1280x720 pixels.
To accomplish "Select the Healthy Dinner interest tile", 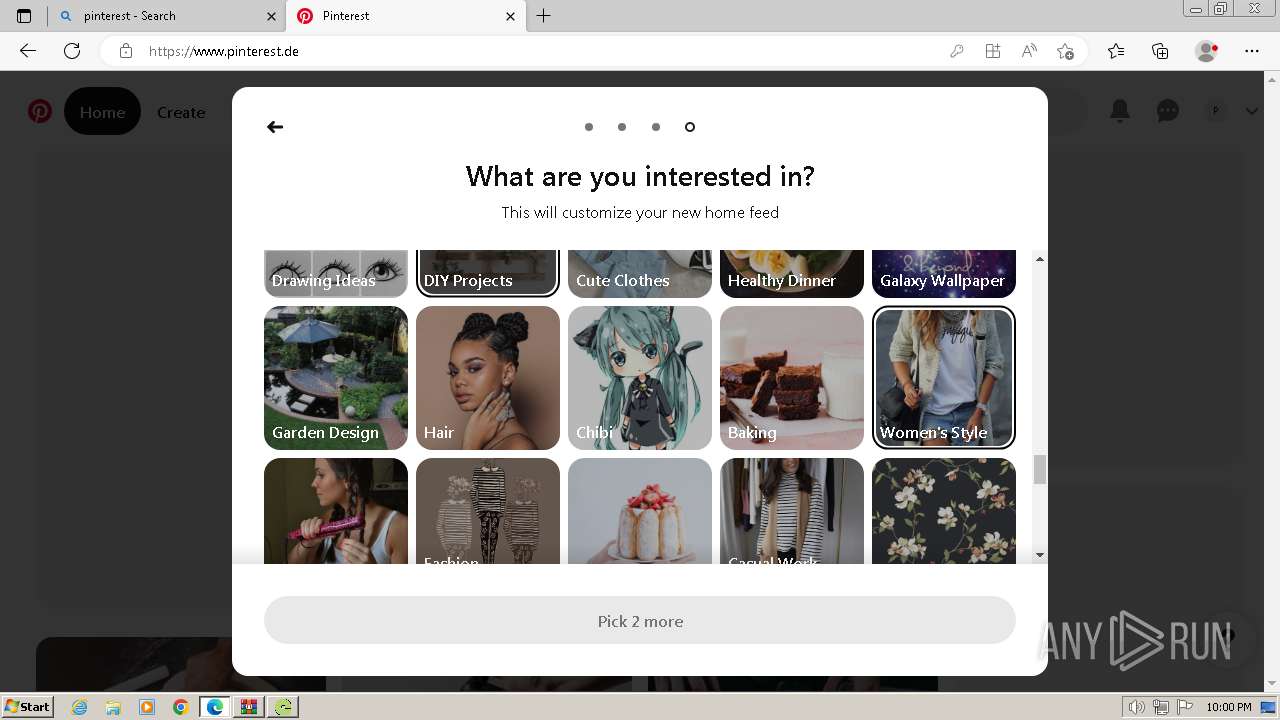I will [792, 274].
